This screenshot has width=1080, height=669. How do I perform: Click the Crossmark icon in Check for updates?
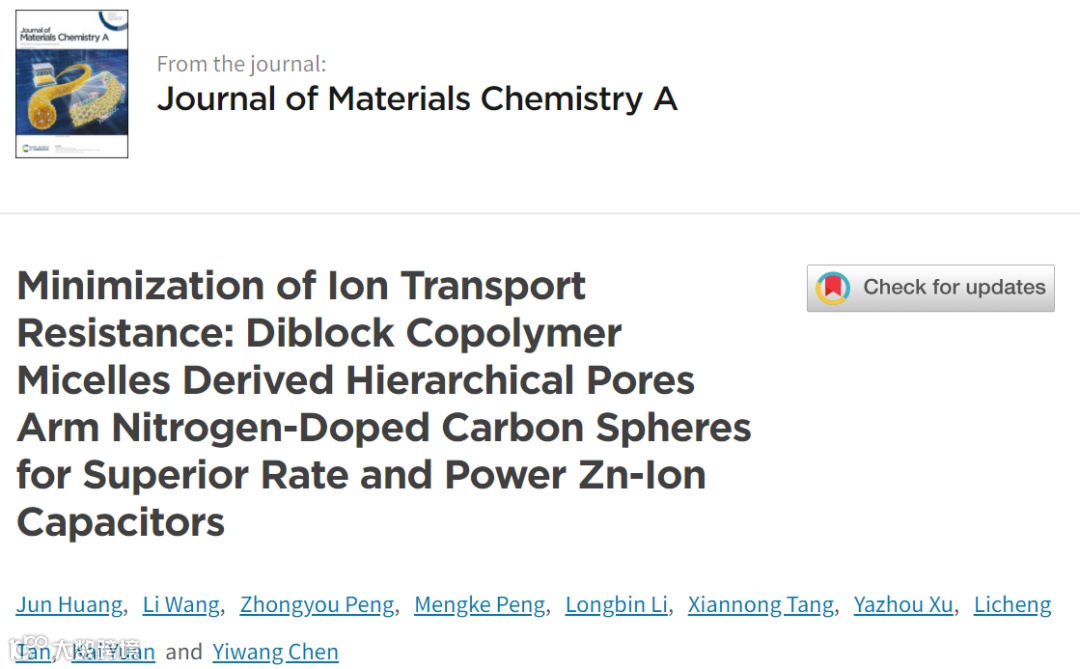[833, 288]
